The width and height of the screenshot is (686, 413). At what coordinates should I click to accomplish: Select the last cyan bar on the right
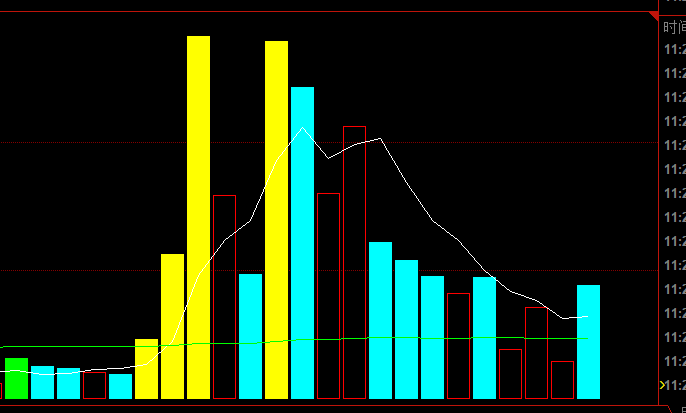[589, 341]
